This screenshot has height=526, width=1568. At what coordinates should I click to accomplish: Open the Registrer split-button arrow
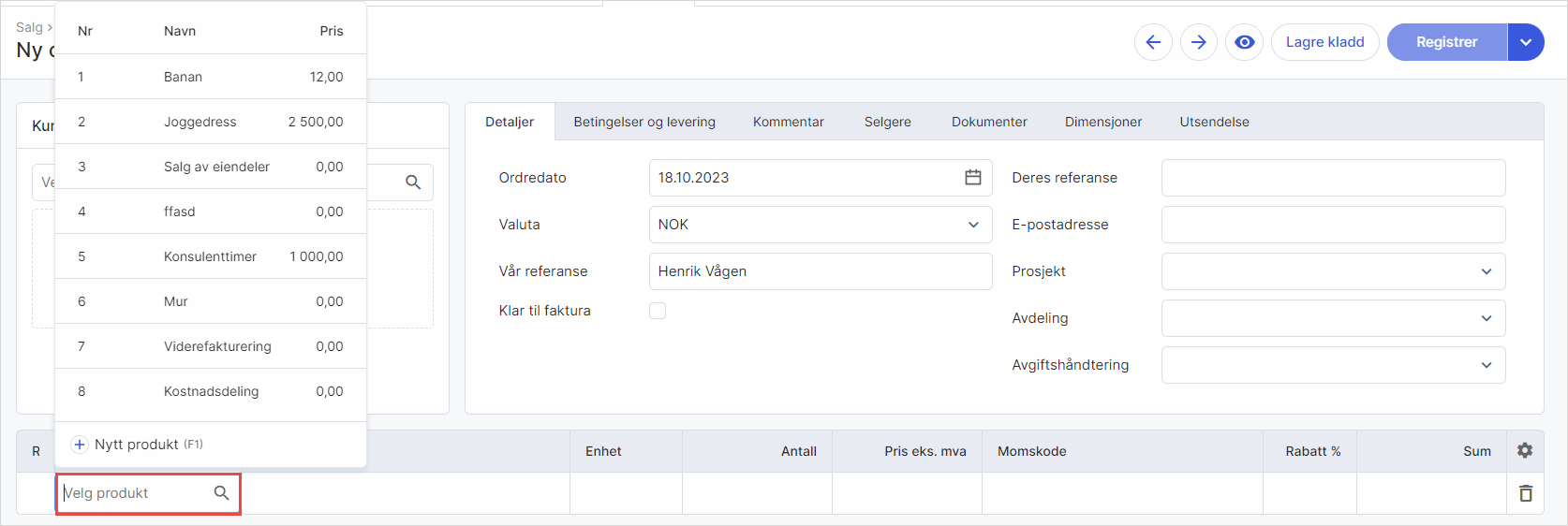click(x=1526, y=42)
